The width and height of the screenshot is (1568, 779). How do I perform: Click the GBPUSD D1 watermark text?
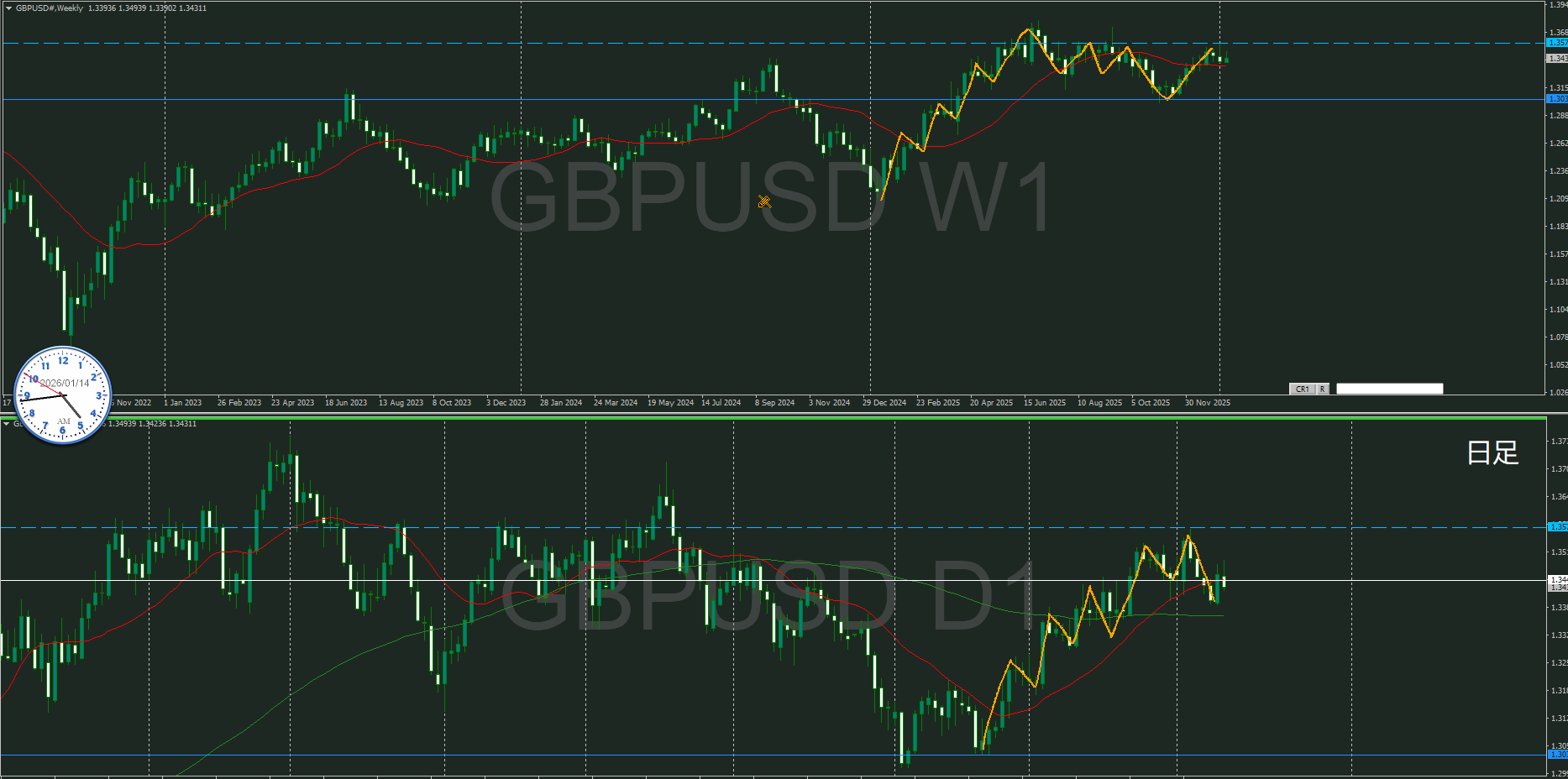[x=768, y=596]
